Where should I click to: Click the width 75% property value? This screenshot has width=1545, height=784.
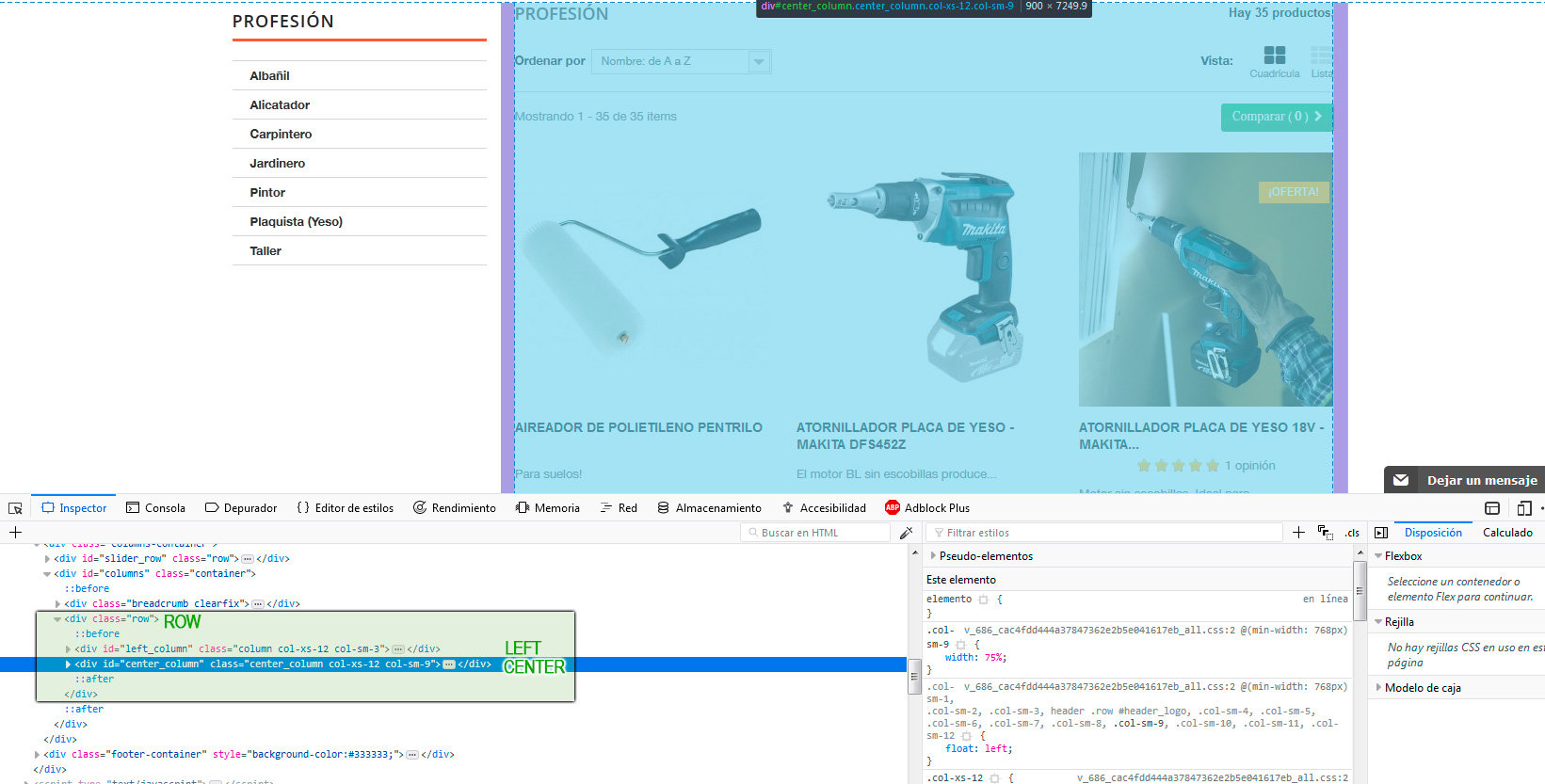click(x=993, y=658)
